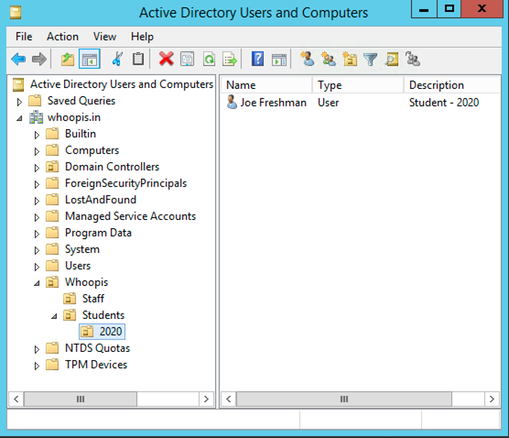Click Add to group toolbar icon
The width and height of the screenshot is (509, 438).
tap(412, 59)
